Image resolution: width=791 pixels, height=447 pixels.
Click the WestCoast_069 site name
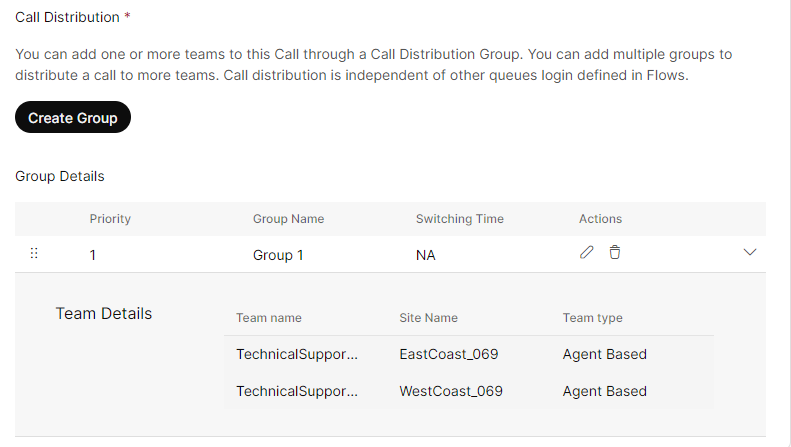(451, 391)
